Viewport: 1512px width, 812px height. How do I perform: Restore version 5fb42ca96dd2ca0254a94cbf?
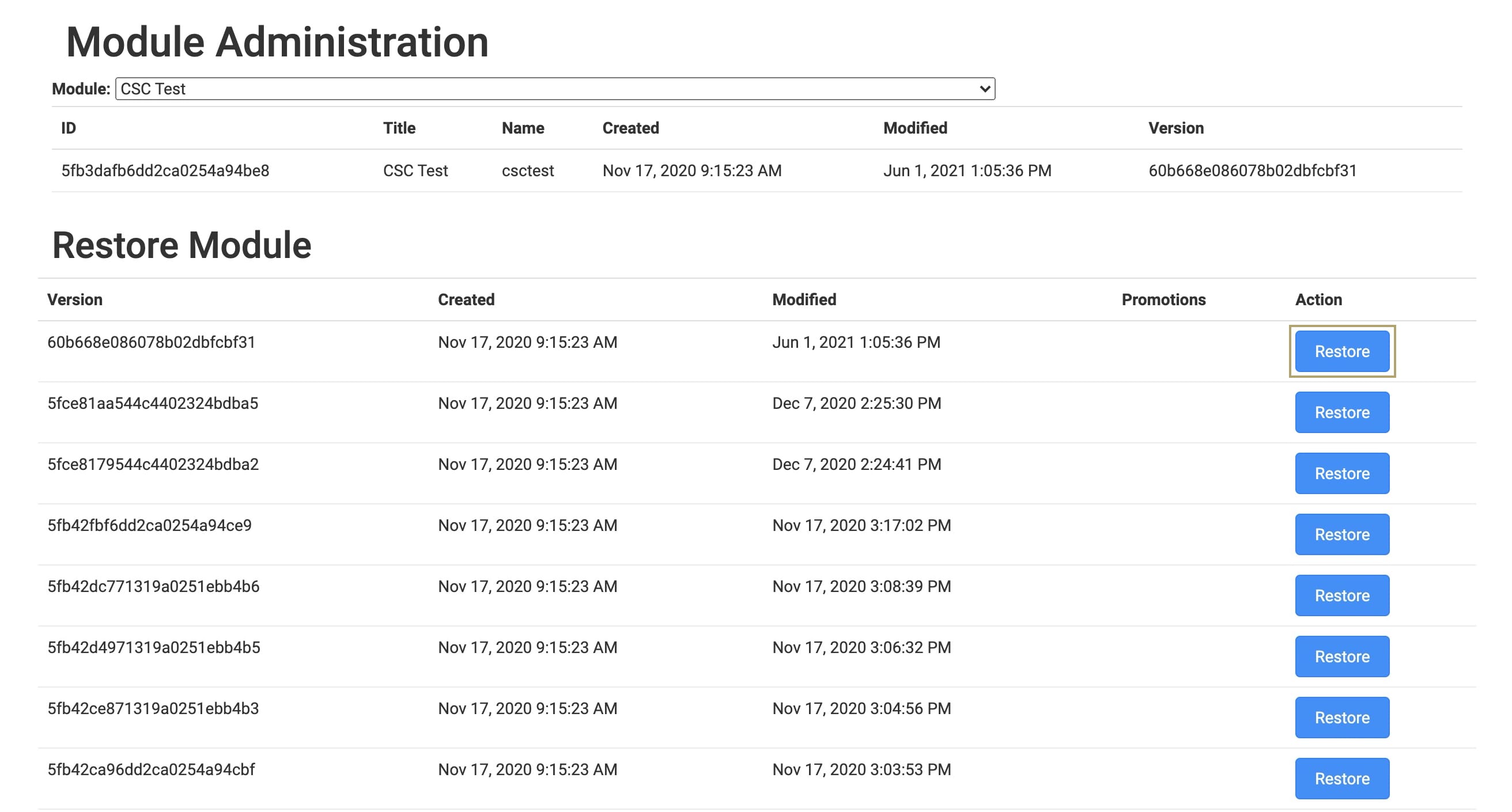1342,779
